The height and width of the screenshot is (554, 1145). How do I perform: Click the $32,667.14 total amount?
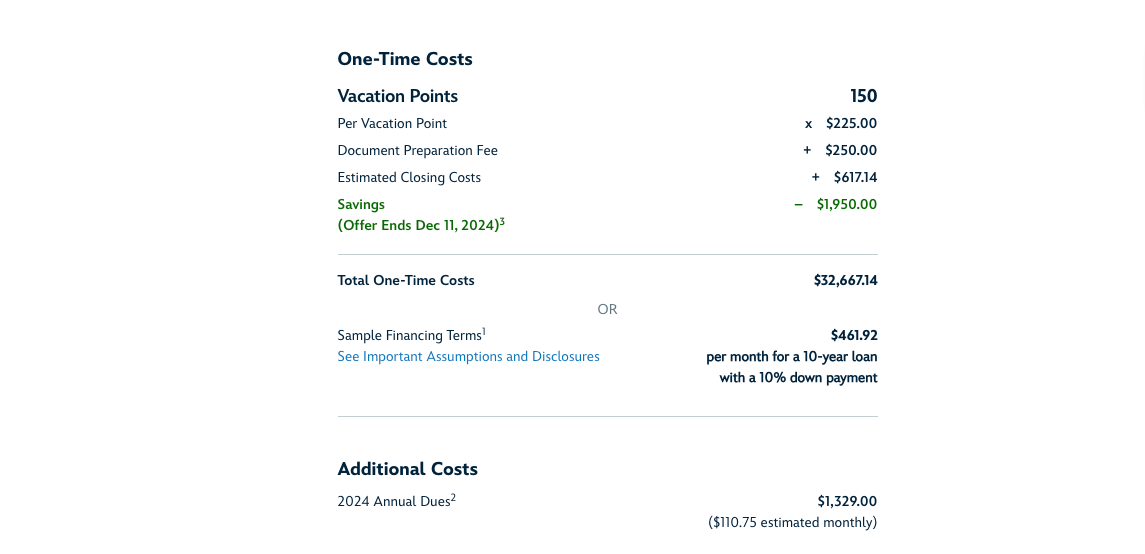tap(845, 281)
